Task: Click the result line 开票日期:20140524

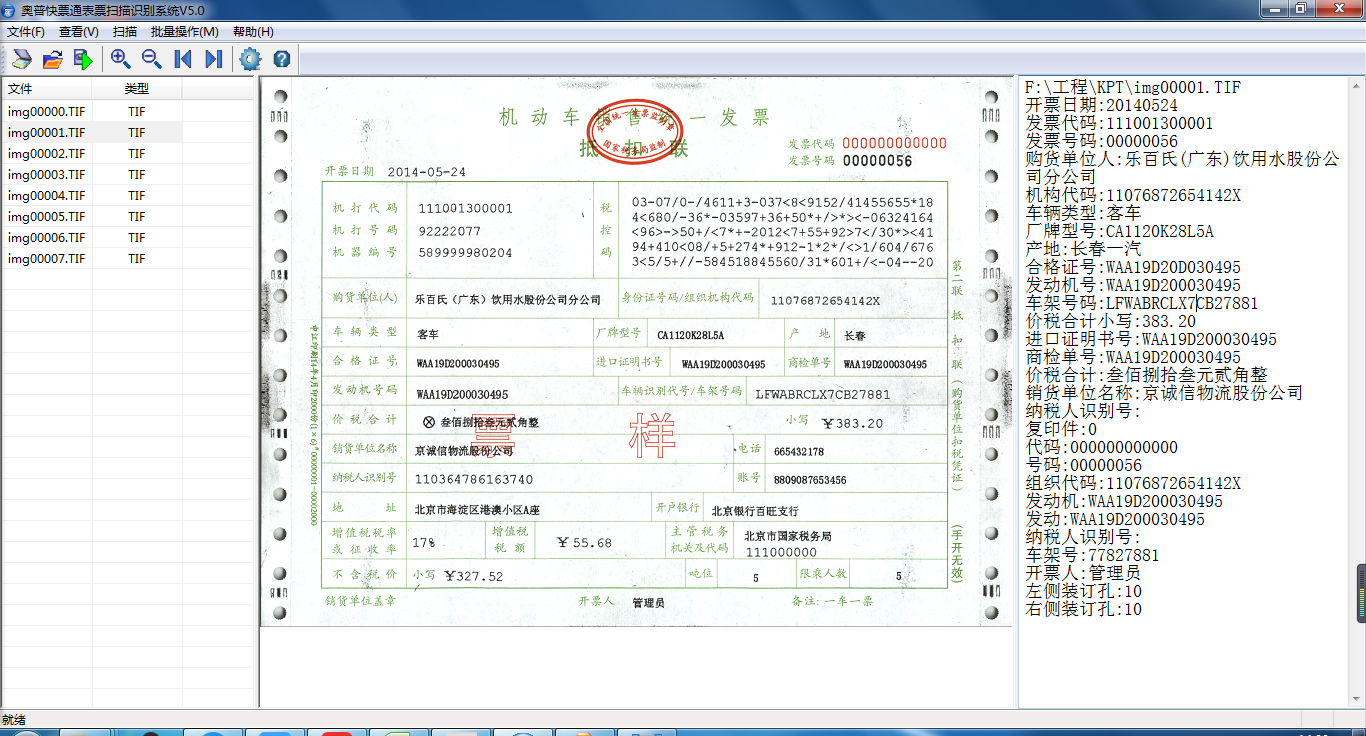Action: (x=1101, y=105)
